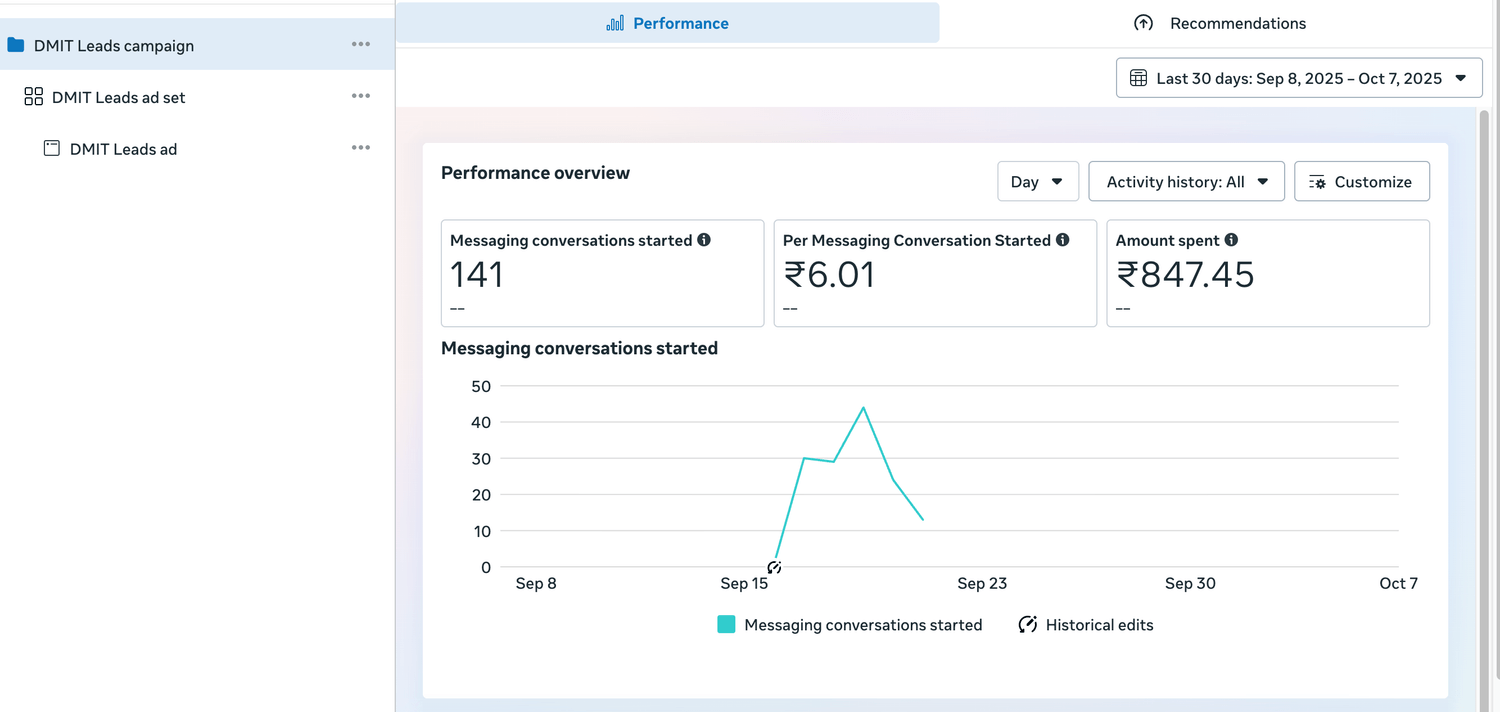
Task: Open more options for DMIT Leads ad set
Action: [x=361, y=97]
